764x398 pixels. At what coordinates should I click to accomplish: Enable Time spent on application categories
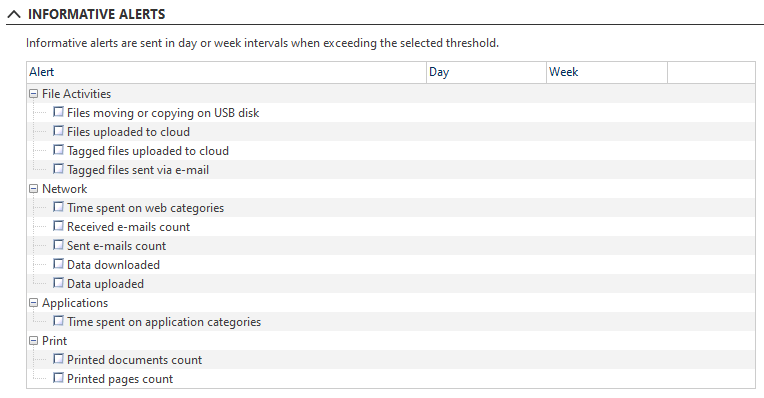58,321
